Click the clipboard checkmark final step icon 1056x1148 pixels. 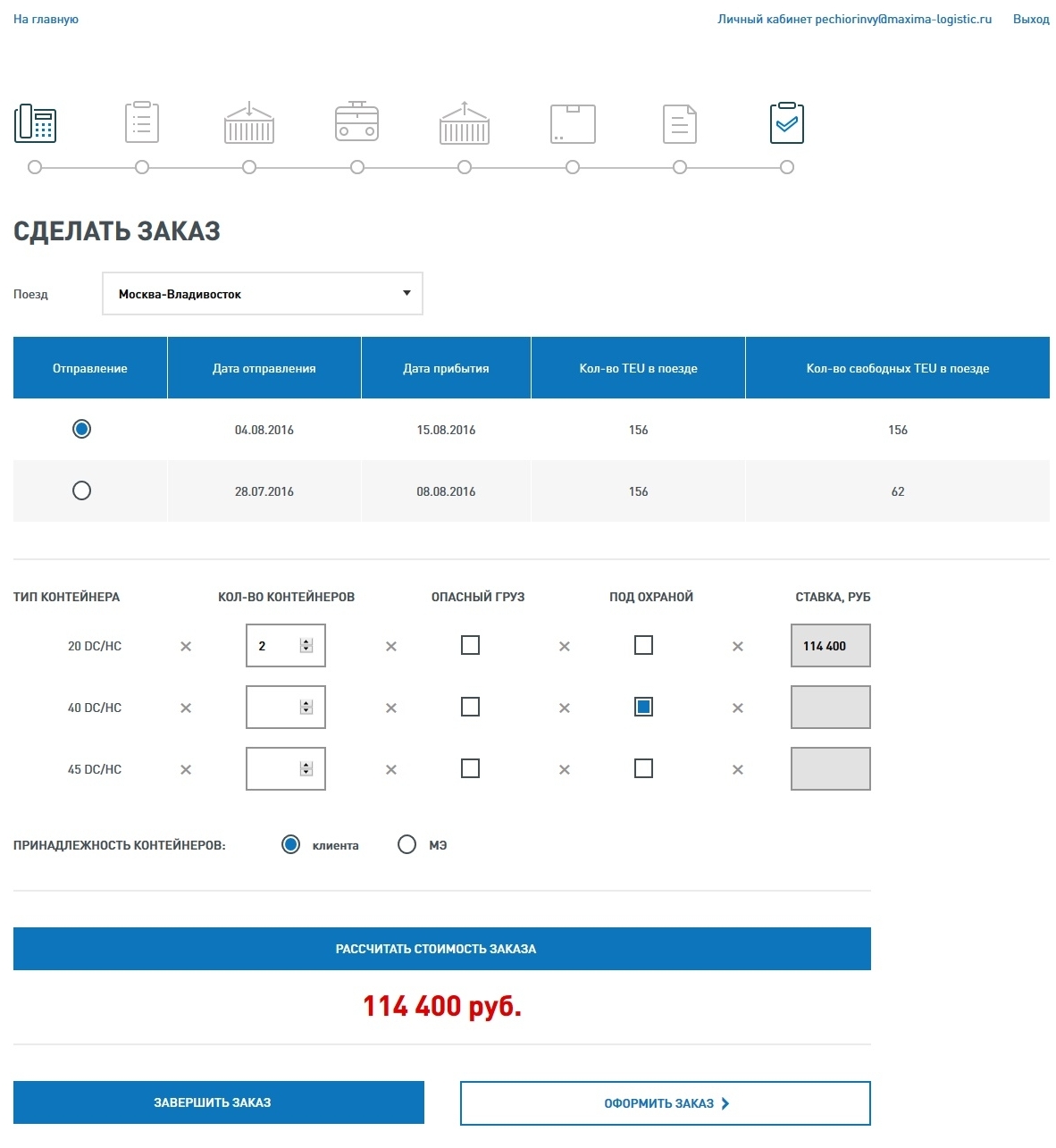(786, 123)
